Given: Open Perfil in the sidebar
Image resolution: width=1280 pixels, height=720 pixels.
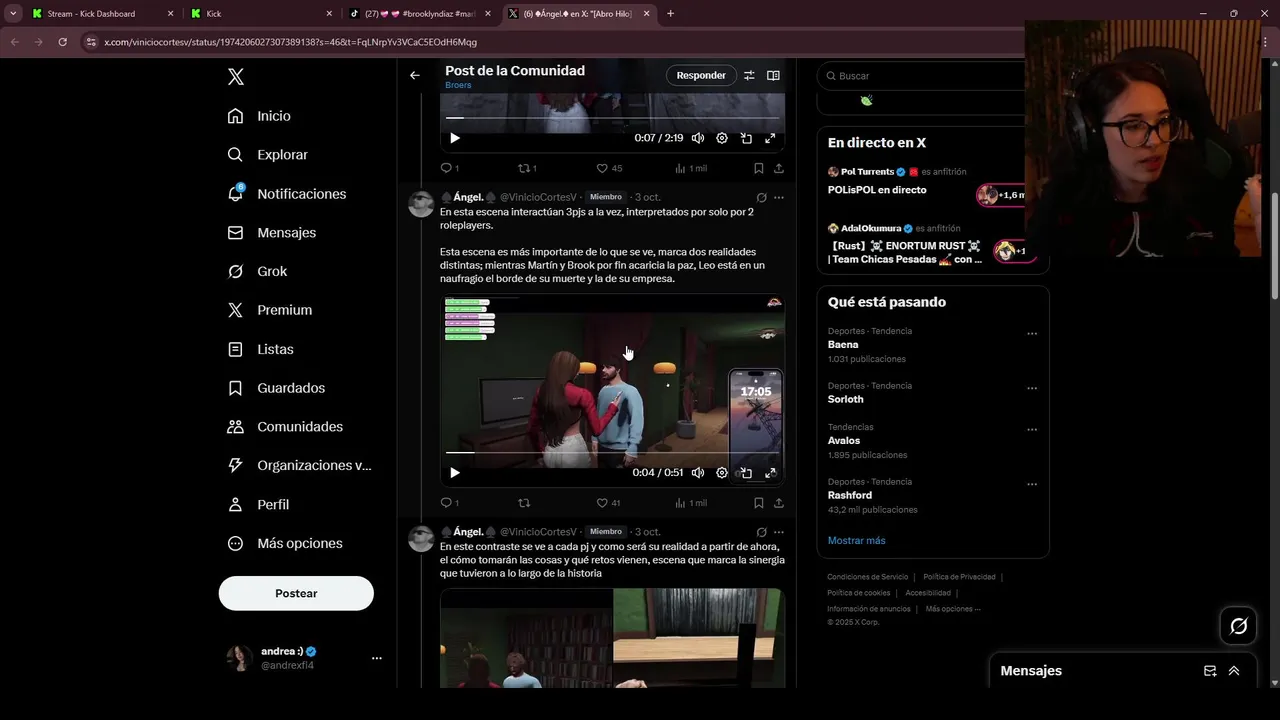Looking at the screenshot, I should (258, 504).
